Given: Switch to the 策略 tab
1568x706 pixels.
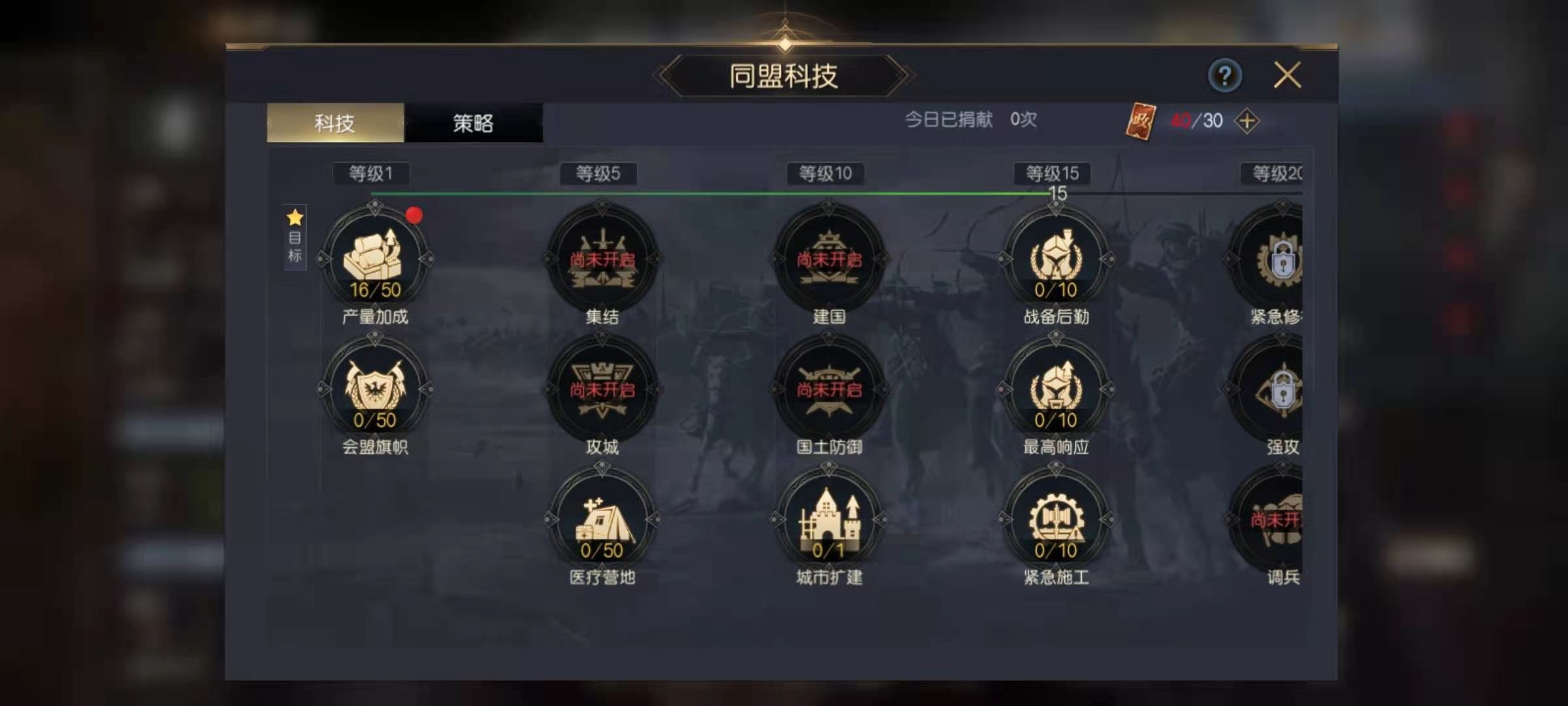Looking at the screenshot, I should 473,123.
